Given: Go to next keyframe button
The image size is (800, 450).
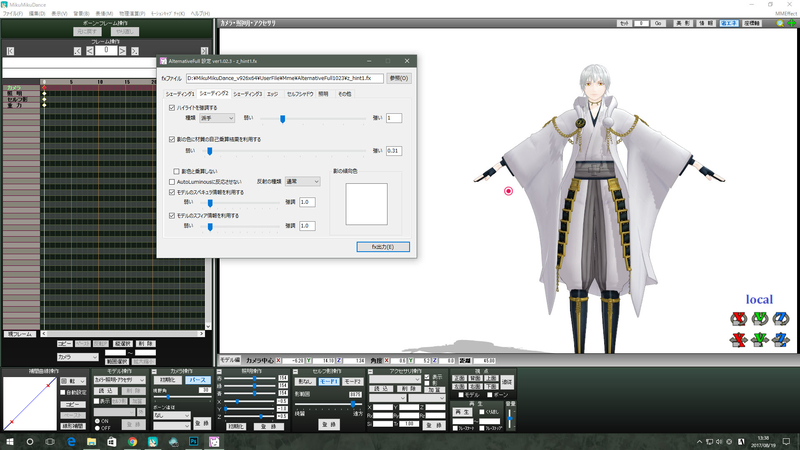Looking at the screenshot, I should click(135, 51).
